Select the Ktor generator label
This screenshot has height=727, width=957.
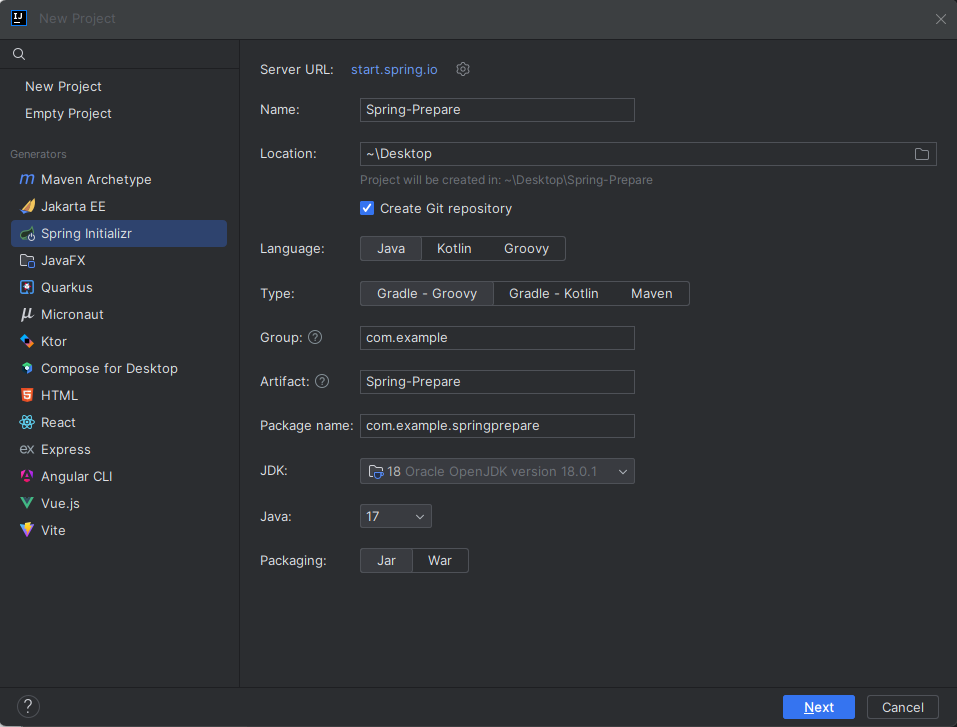coord(54,341)
